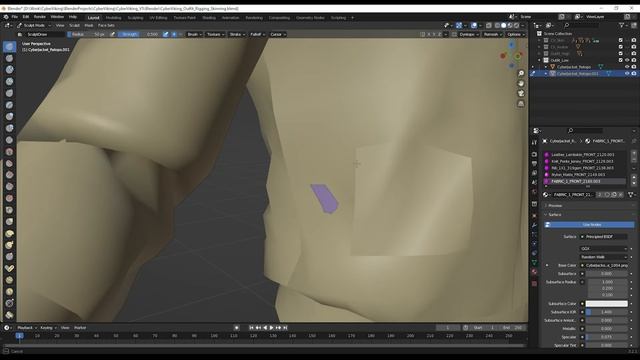Viewport: 640px width, 360px height.
Task: Open the Object Data properties tab
Action: click(x=534, y=263)
